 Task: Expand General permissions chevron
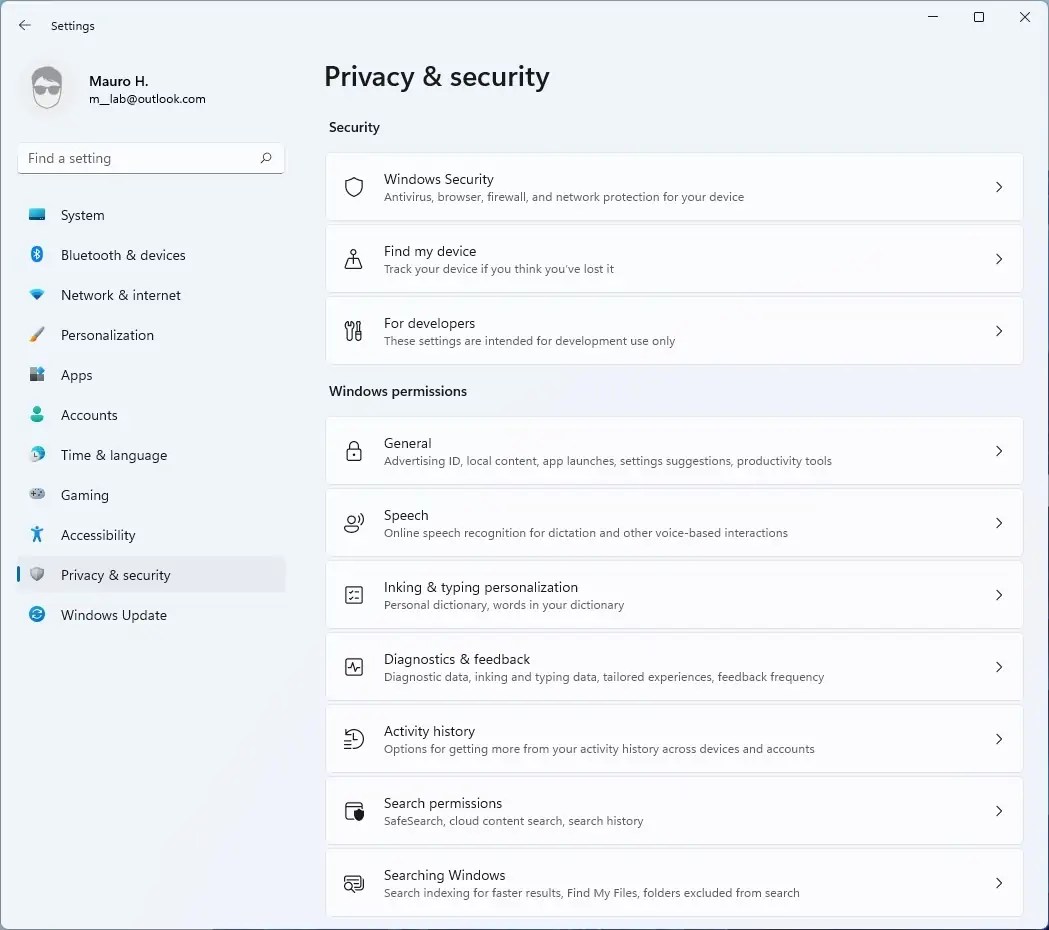click(999, 451)
